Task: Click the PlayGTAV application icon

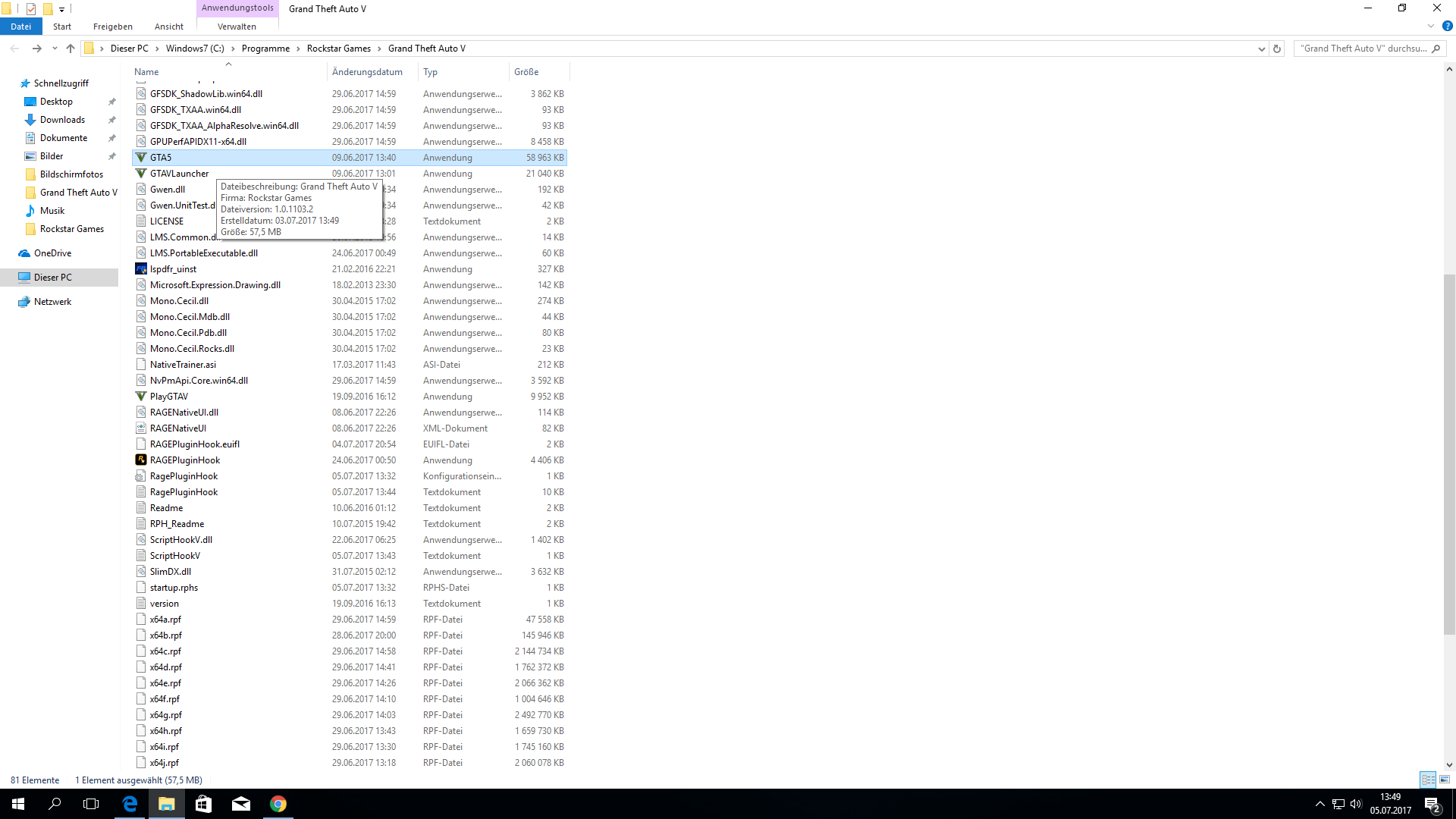Action: click(141, 397)
